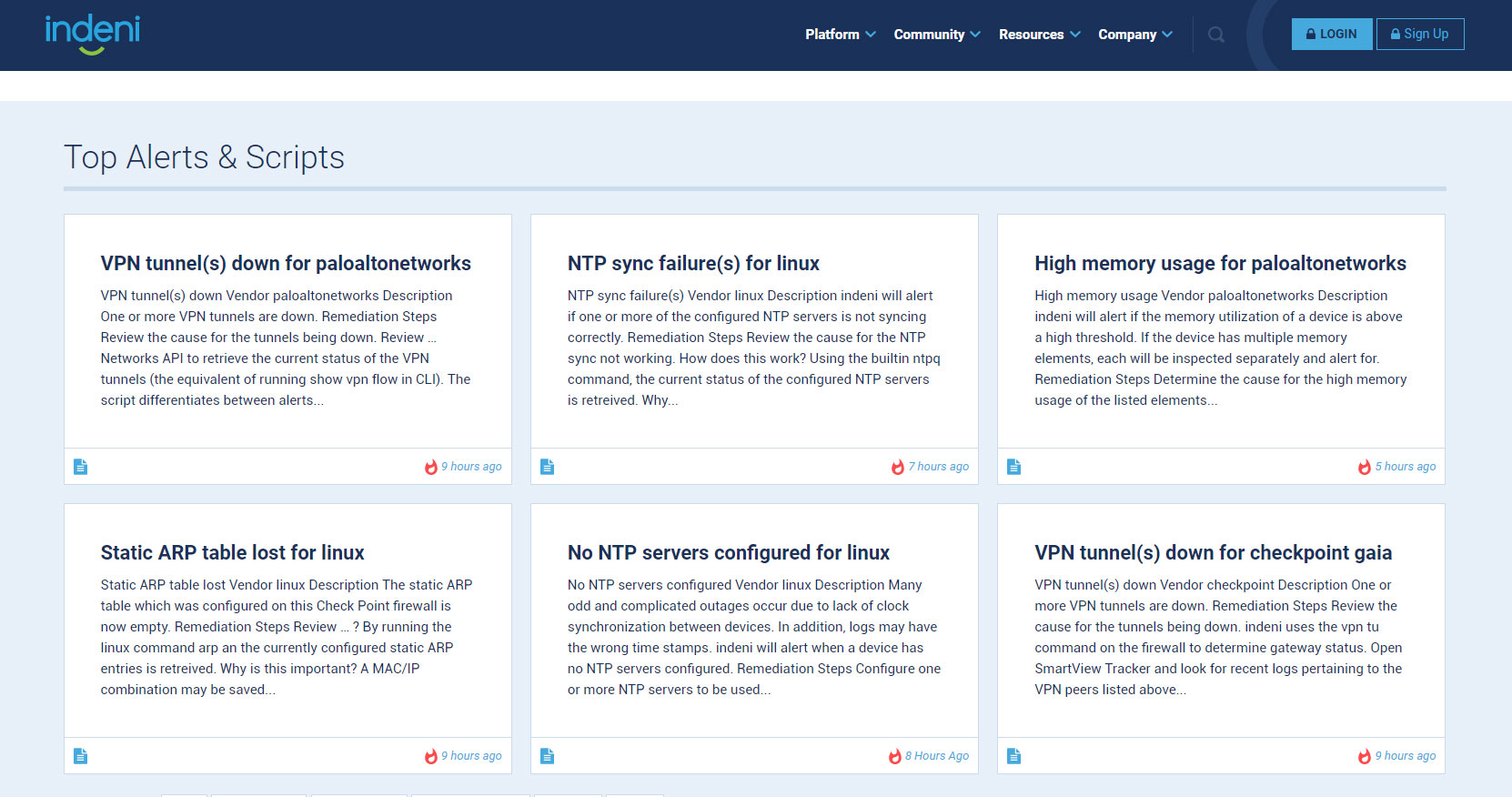Click document icon under No NTP servers card
The image size is (1512, 797).
(x=547, y=756)
